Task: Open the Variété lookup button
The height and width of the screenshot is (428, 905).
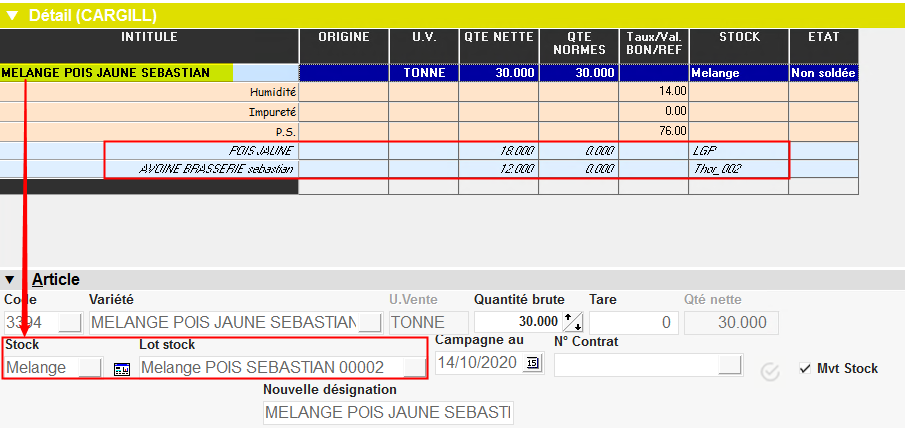Action: 370,322
